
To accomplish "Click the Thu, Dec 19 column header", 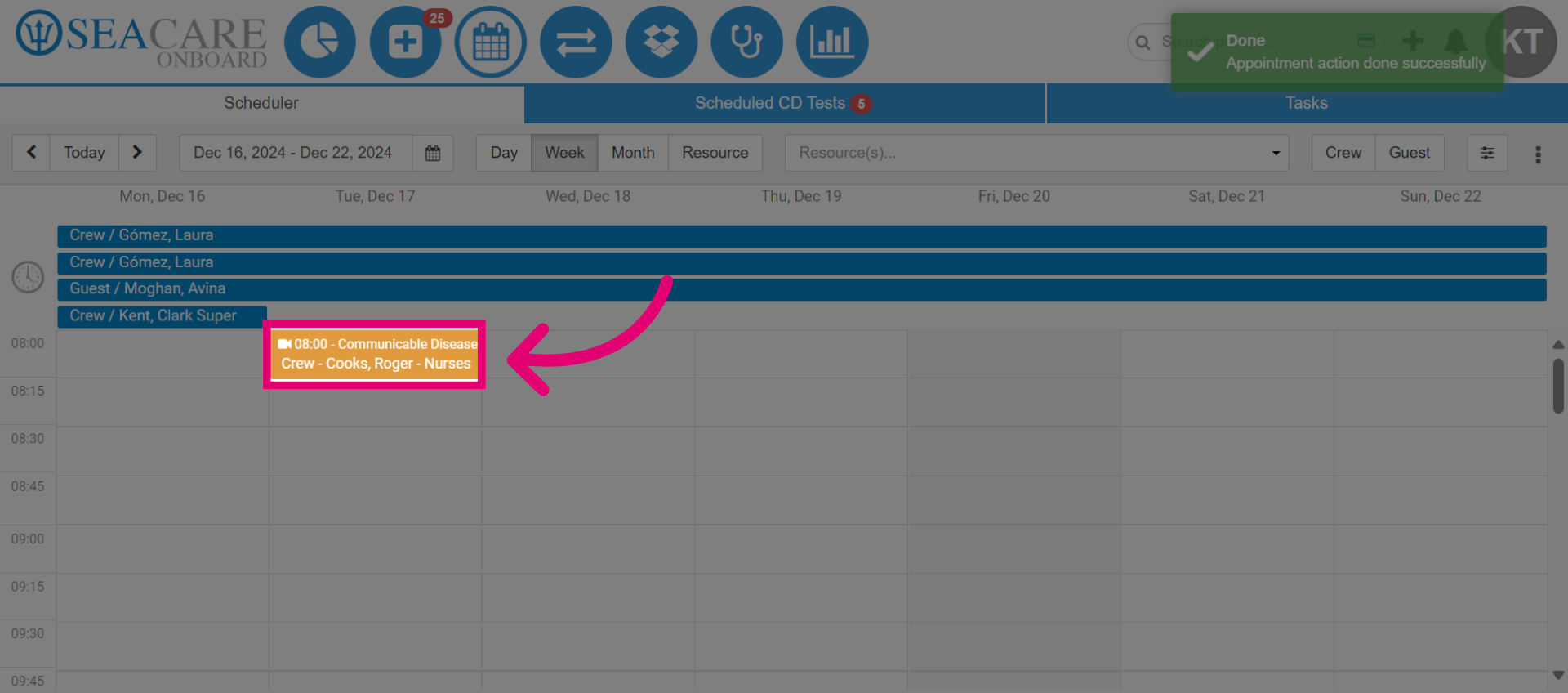I will coord(801,196).
